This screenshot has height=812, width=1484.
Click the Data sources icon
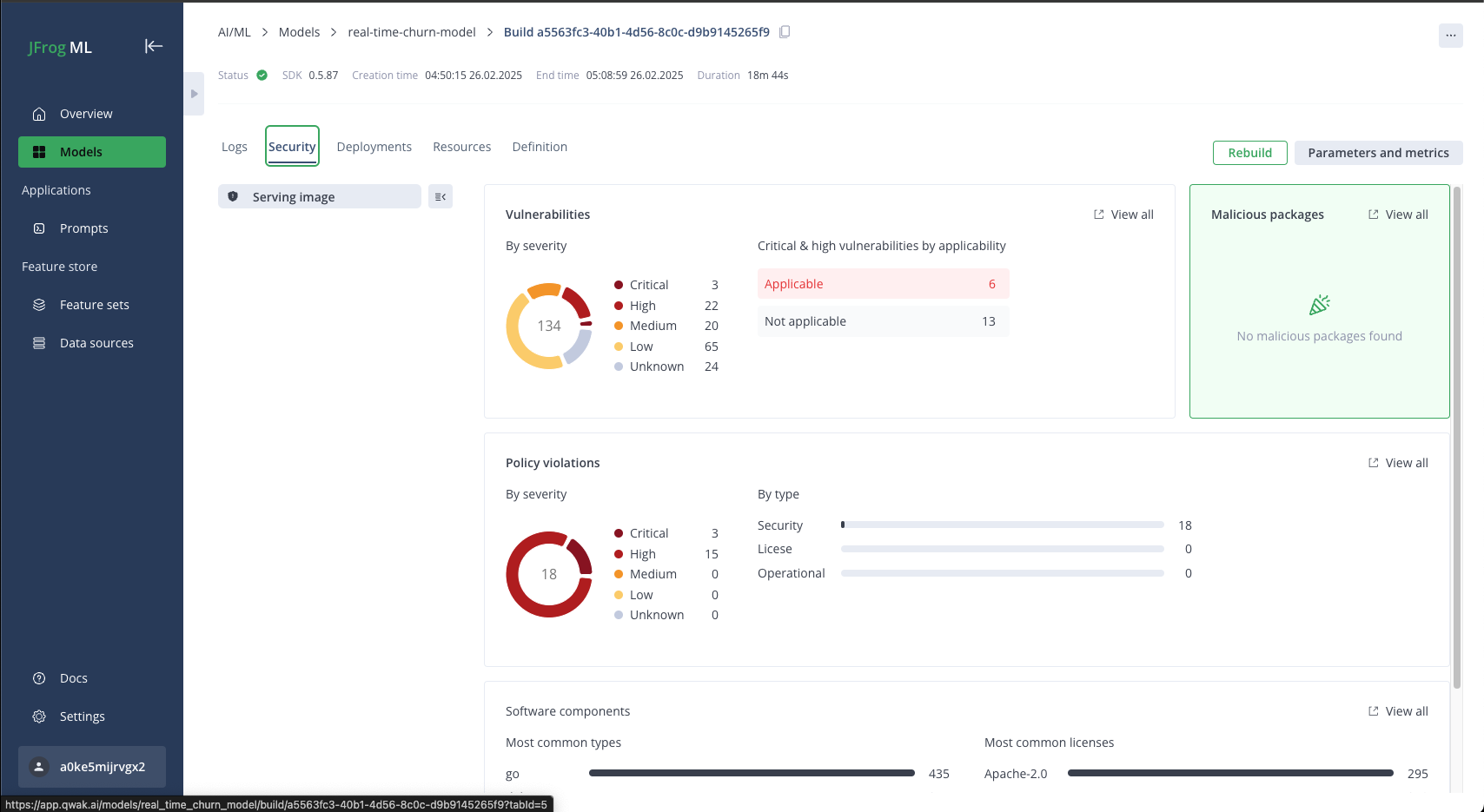(x=39, y=343)
